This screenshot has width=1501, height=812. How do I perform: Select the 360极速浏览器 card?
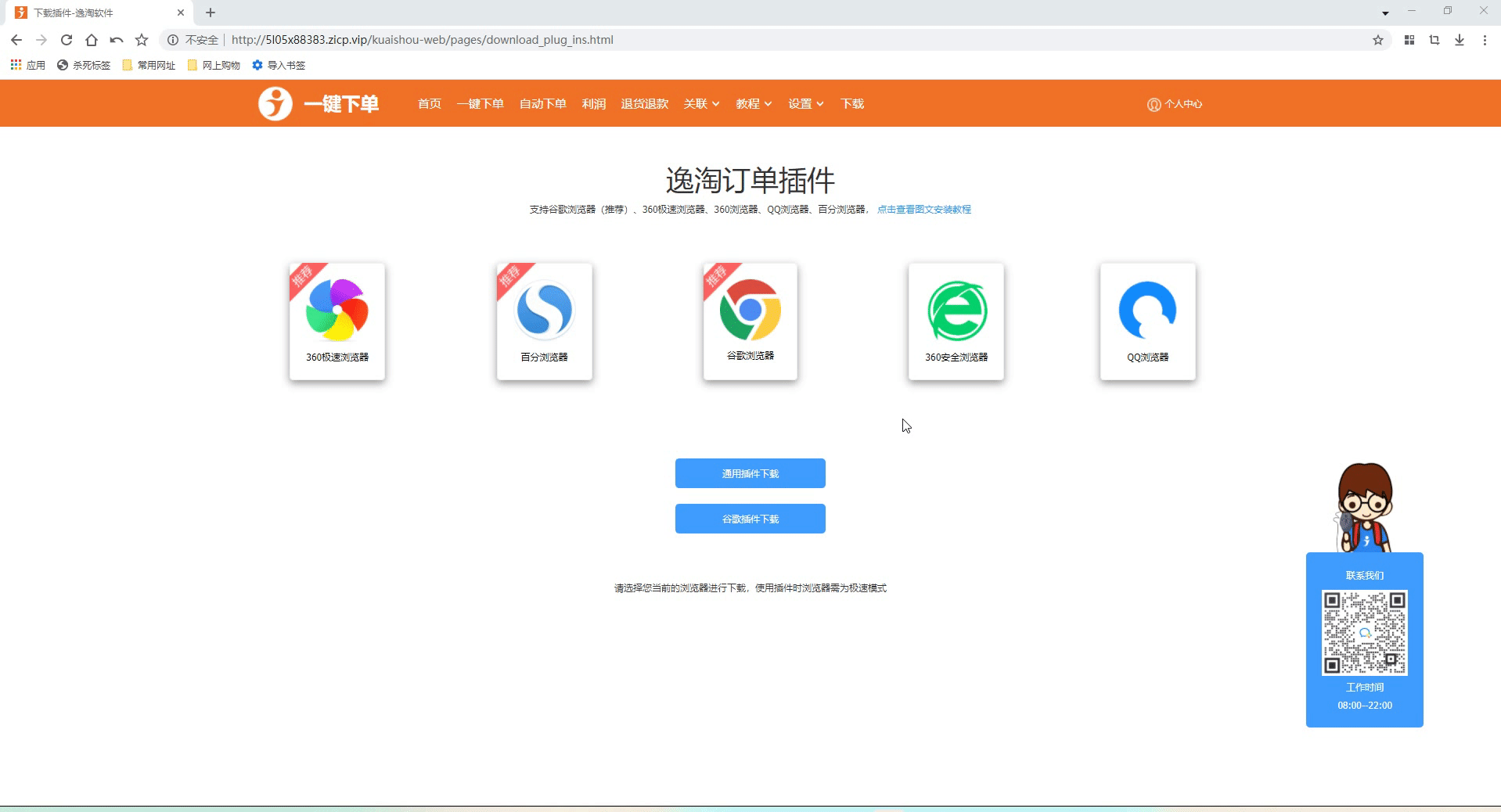337,322
